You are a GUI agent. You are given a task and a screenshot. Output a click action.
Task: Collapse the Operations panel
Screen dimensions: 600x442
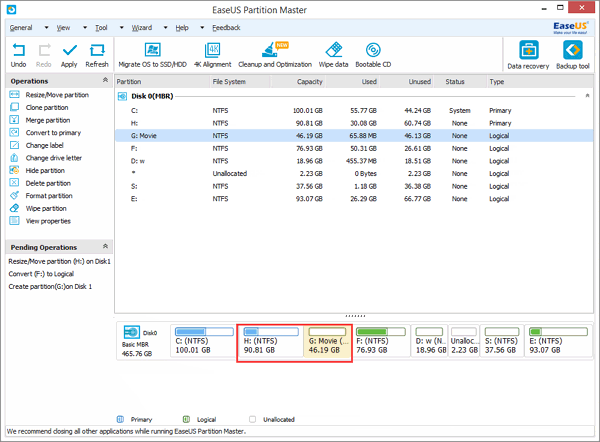tap(105, 80)
